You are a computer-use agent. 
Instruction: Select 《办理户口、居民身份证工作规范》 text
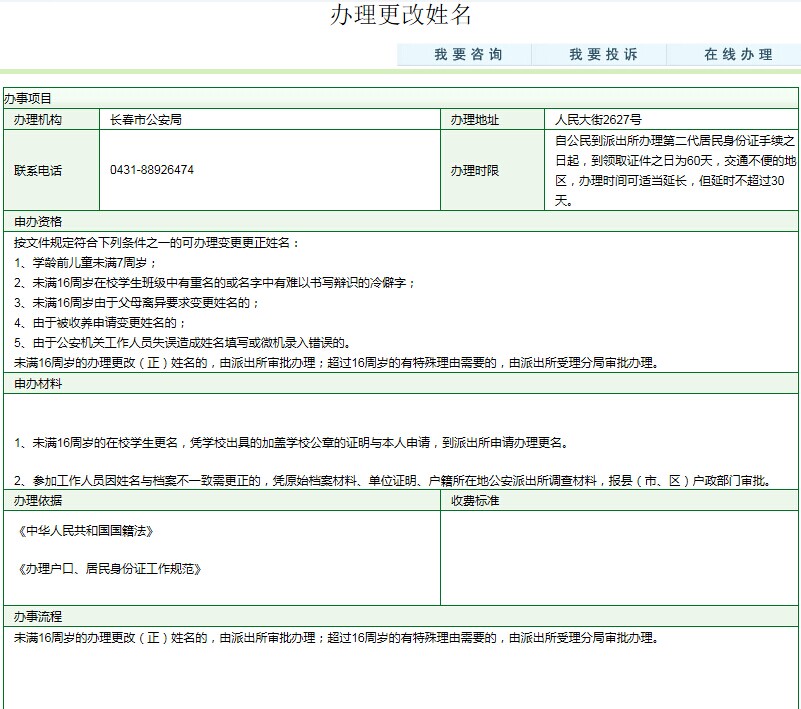pyautogui.click(x=108, y=569)
